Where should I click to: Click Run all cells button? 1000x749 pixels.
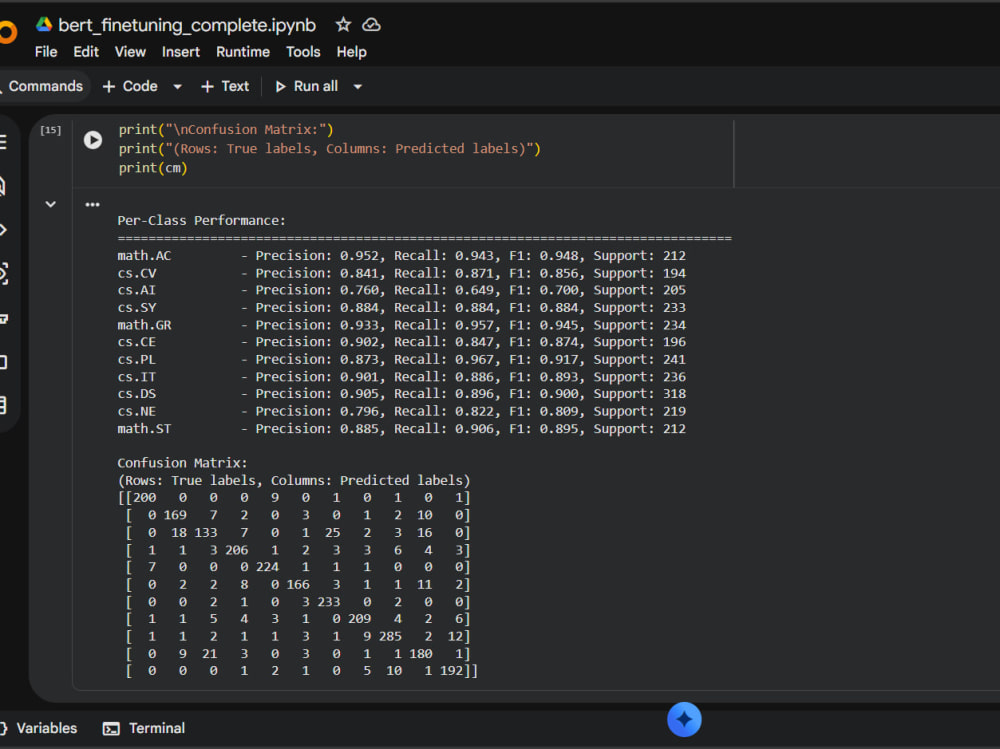307,86
